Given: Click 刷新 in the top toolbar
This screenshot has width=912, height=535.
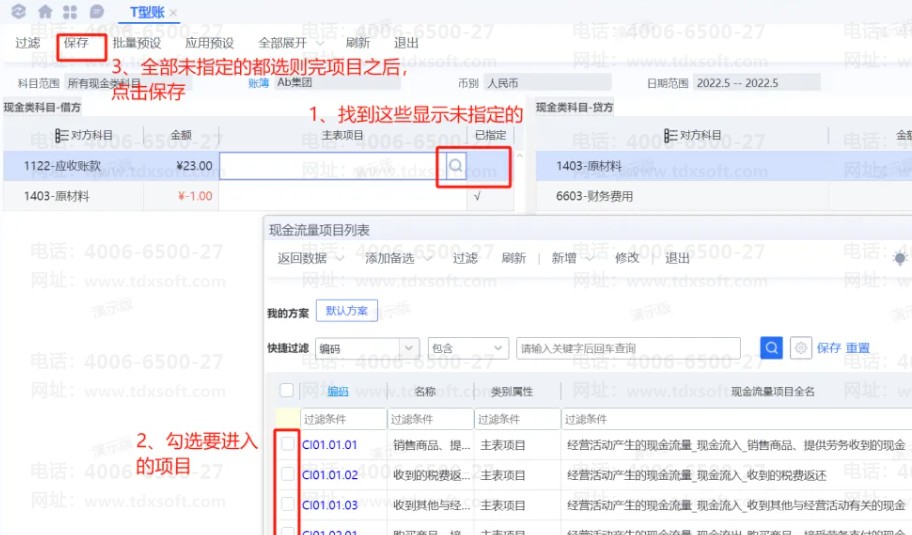Looking at the screenshot, I should point(357,43).
